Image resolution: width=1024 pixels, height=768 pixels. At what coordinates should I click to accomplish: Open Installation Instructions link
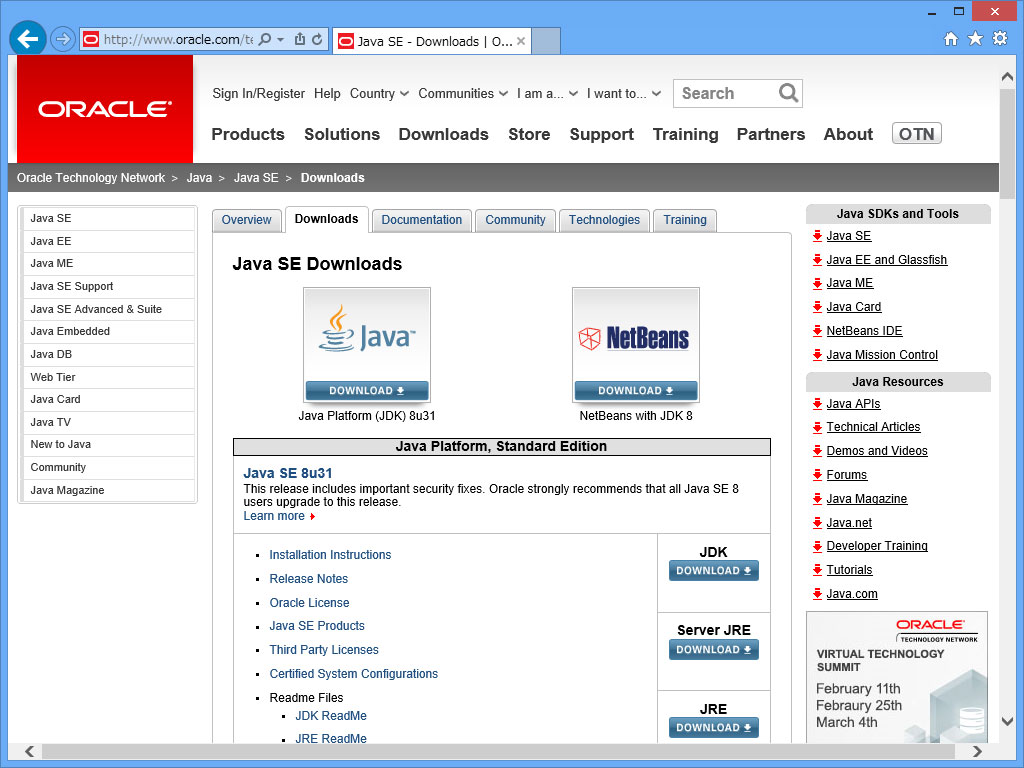pyautogui.click(x=330, y=554)
